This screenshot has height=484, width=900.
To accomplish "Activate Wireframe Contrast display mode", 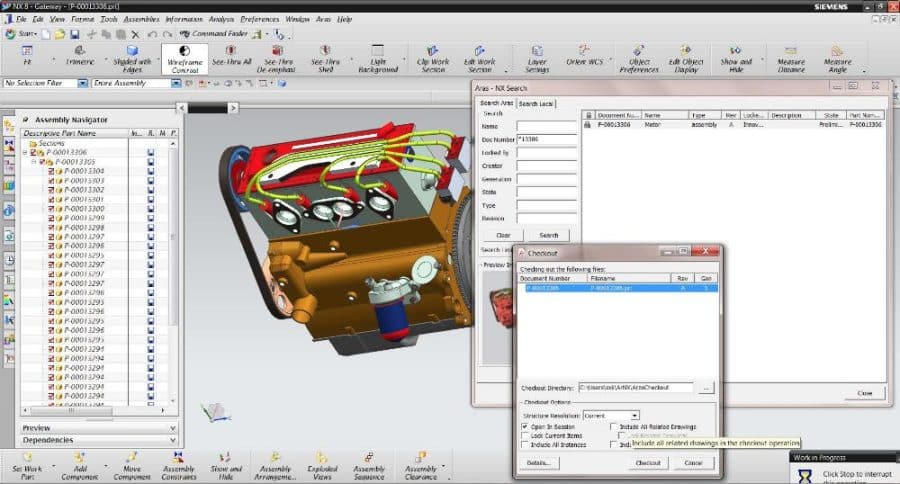I will [185, 59].
